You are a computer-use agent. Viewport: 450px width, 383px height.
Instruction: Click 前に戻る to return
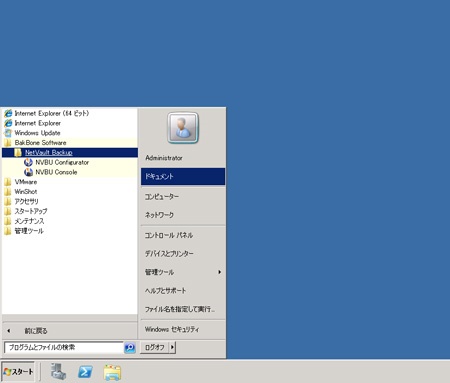point(36,331)
